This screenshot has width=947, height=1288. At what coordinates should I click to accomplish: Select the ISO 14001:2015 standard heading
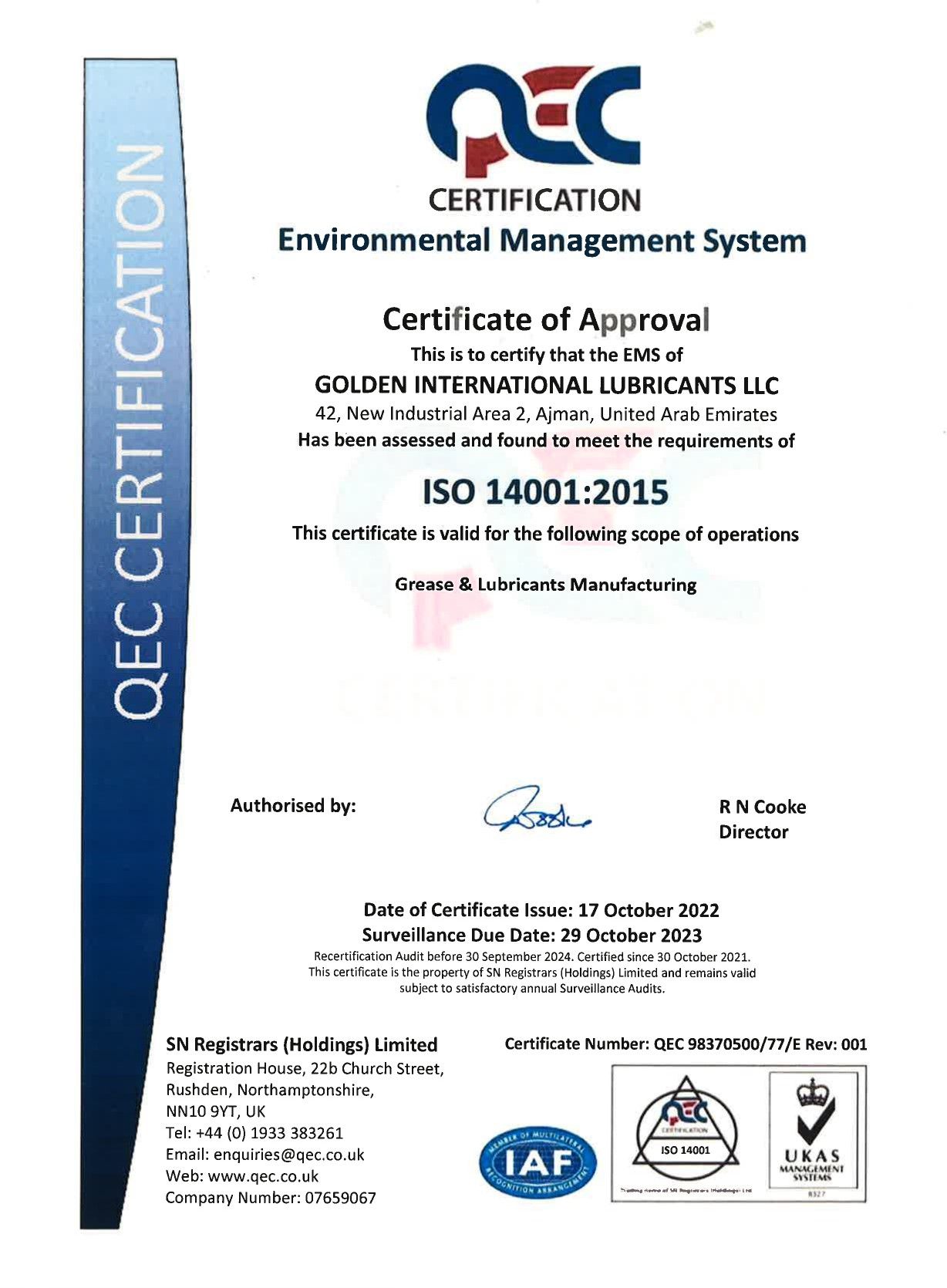coord(545,492)
